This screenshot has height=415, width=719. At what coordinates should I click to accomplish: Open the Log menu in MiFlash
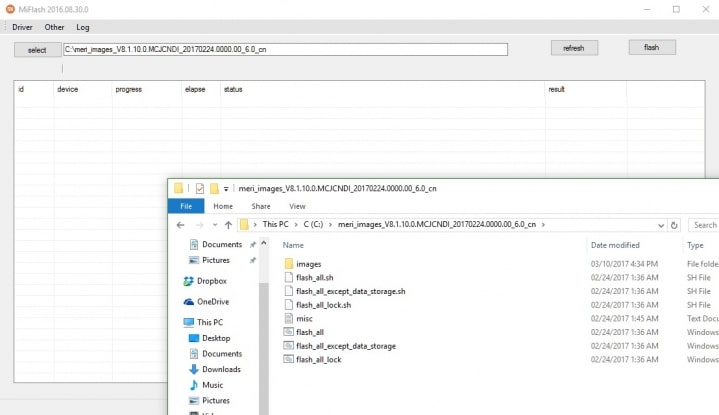(x=83, y=28)
